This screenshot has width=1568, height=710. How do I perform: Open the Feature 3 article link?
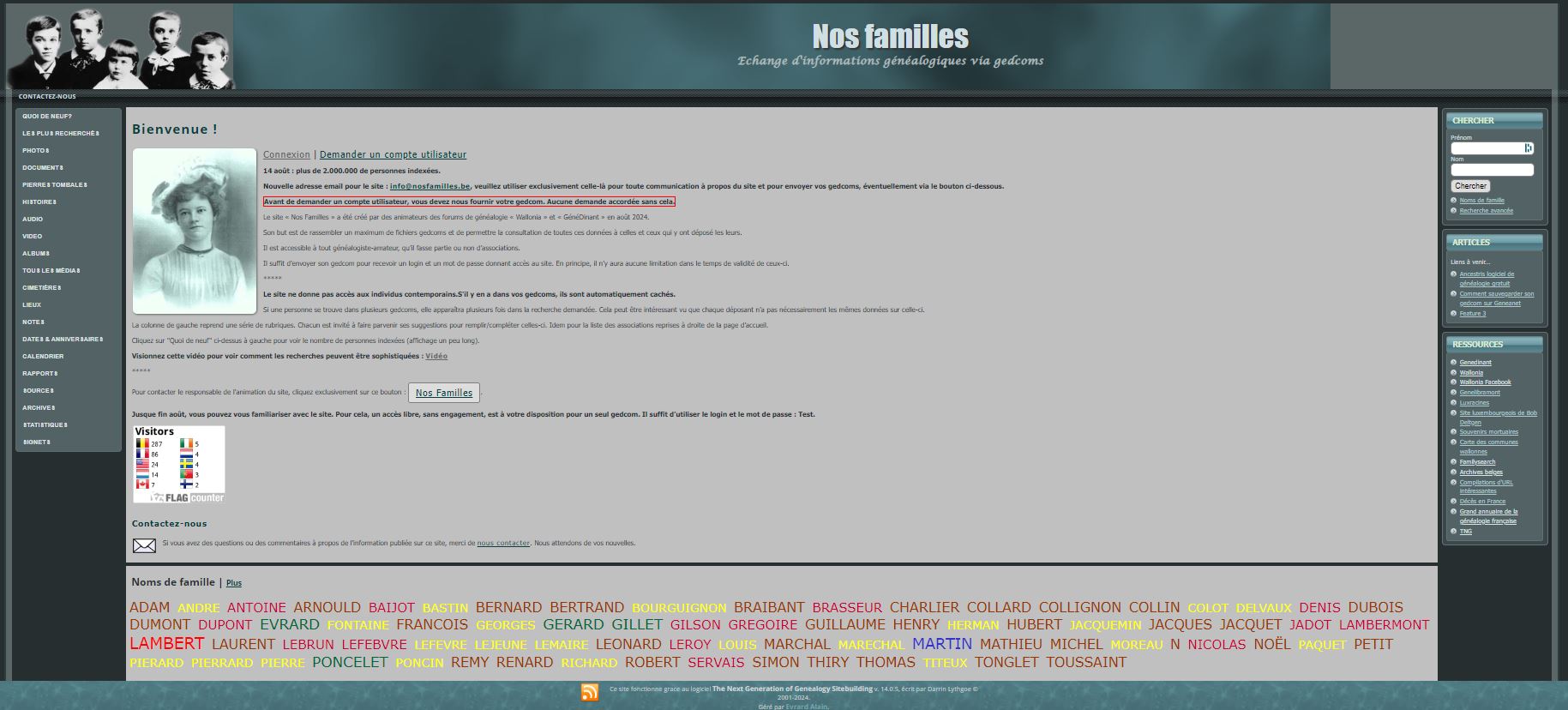coord(1472,314)
